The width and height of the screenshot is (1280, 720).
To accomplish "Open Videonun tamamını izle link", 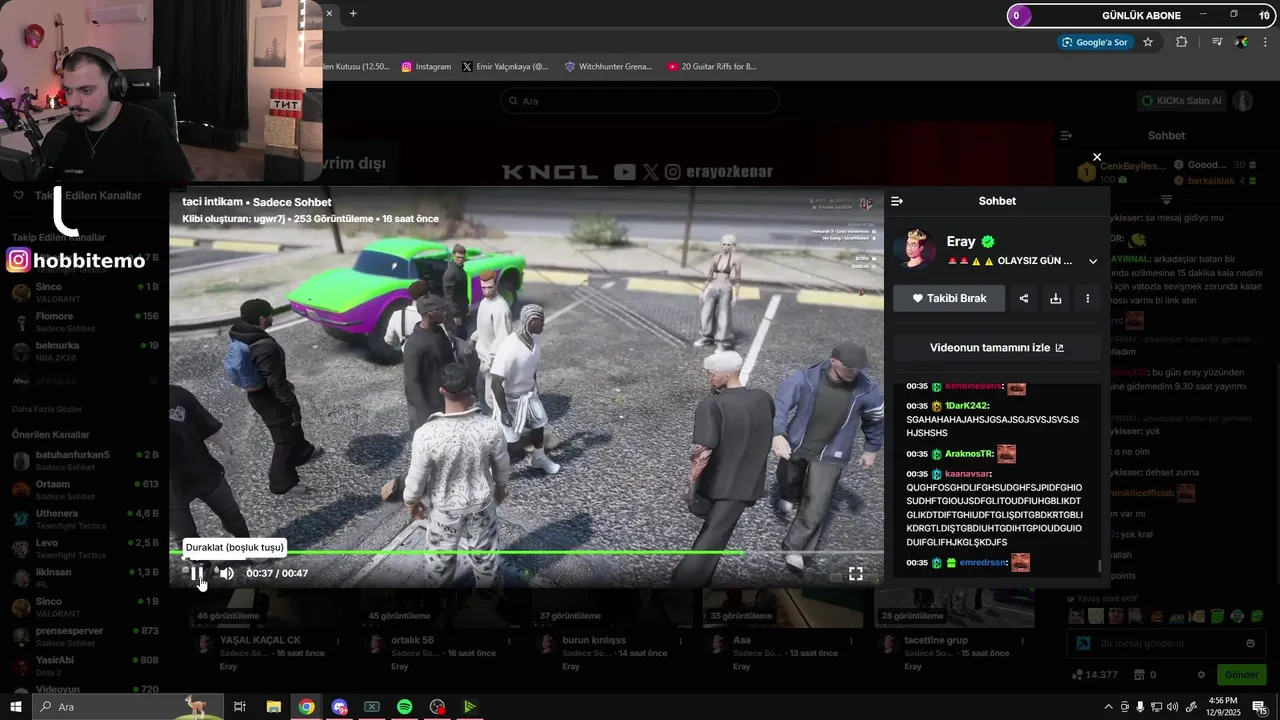I will point(997,348).
